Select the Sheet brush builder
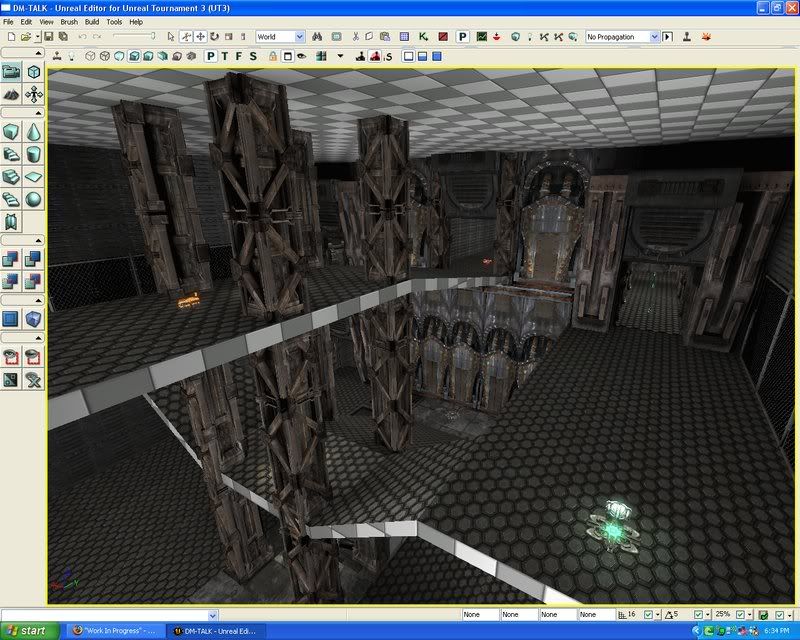The height and width of the screenshot is (640, 800). pyautogui.click(x=34, y=177)
